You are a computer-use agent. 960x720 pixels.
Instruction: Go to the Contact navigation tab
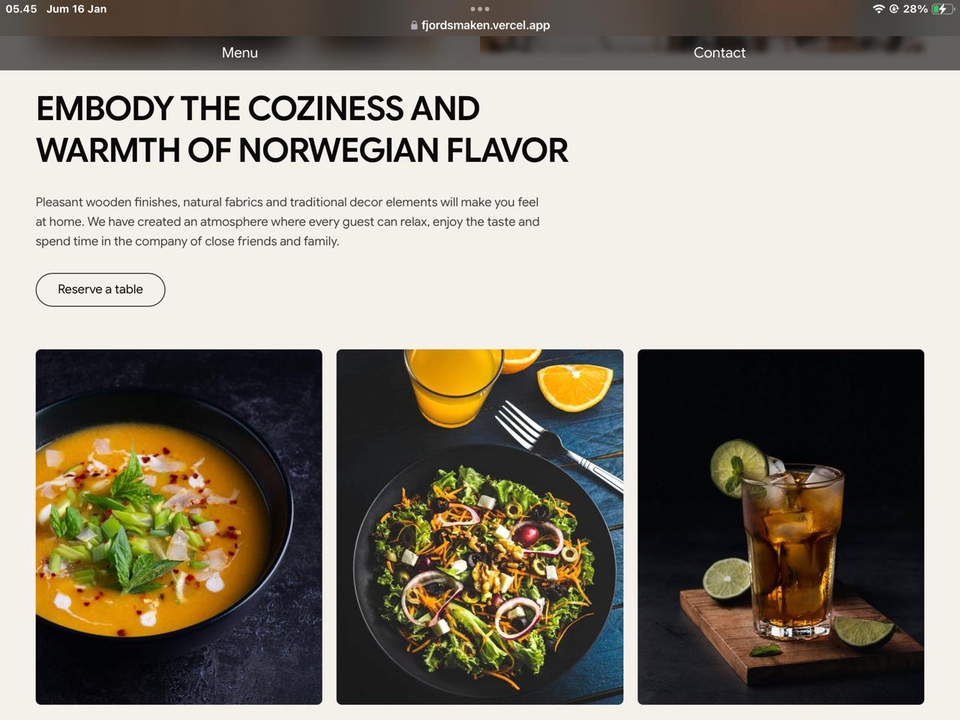720,53
